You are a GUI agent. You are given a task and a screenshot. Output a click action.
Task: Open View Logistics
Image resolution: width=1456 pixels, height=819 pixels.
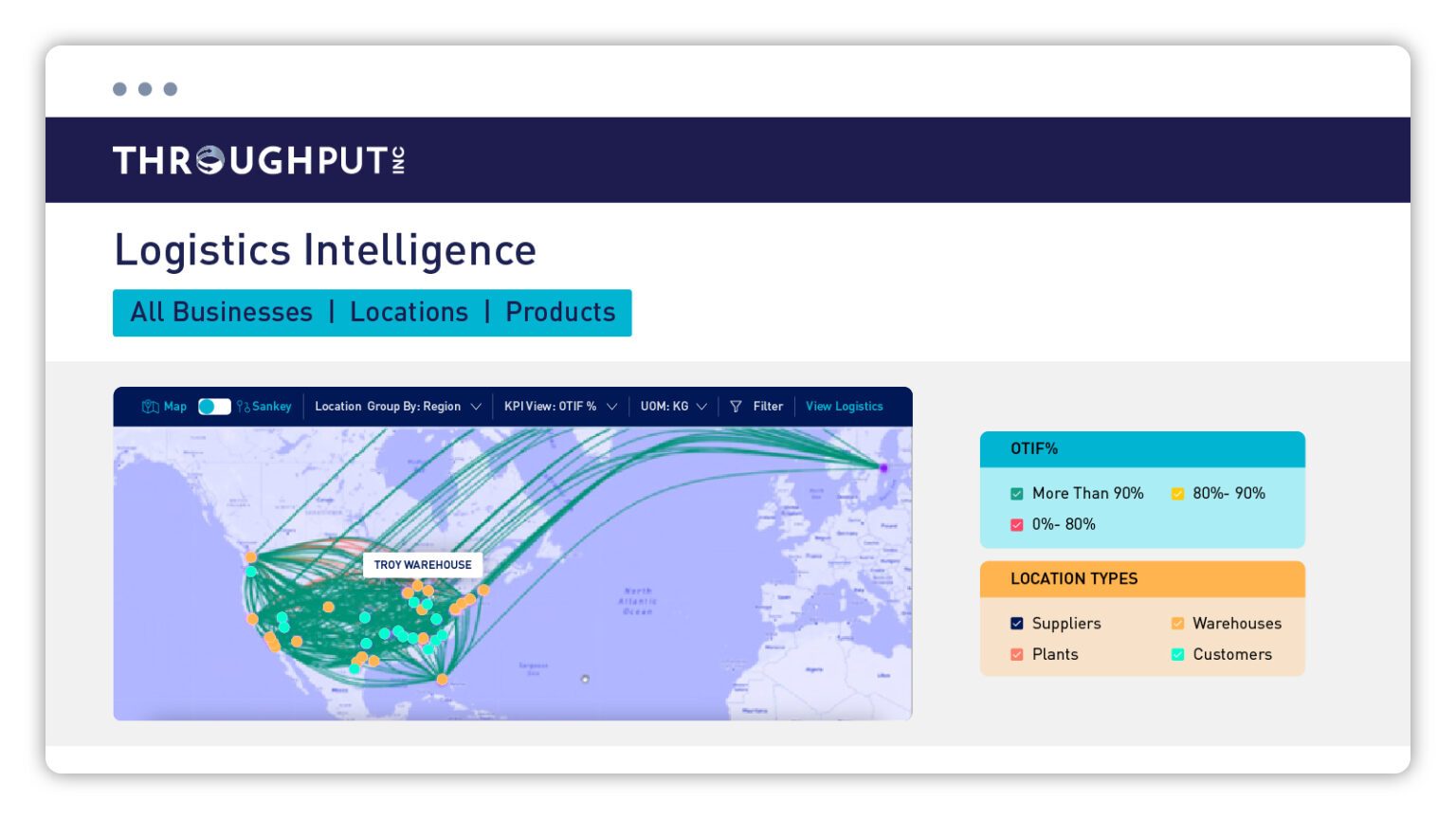(x=844, y=406)
